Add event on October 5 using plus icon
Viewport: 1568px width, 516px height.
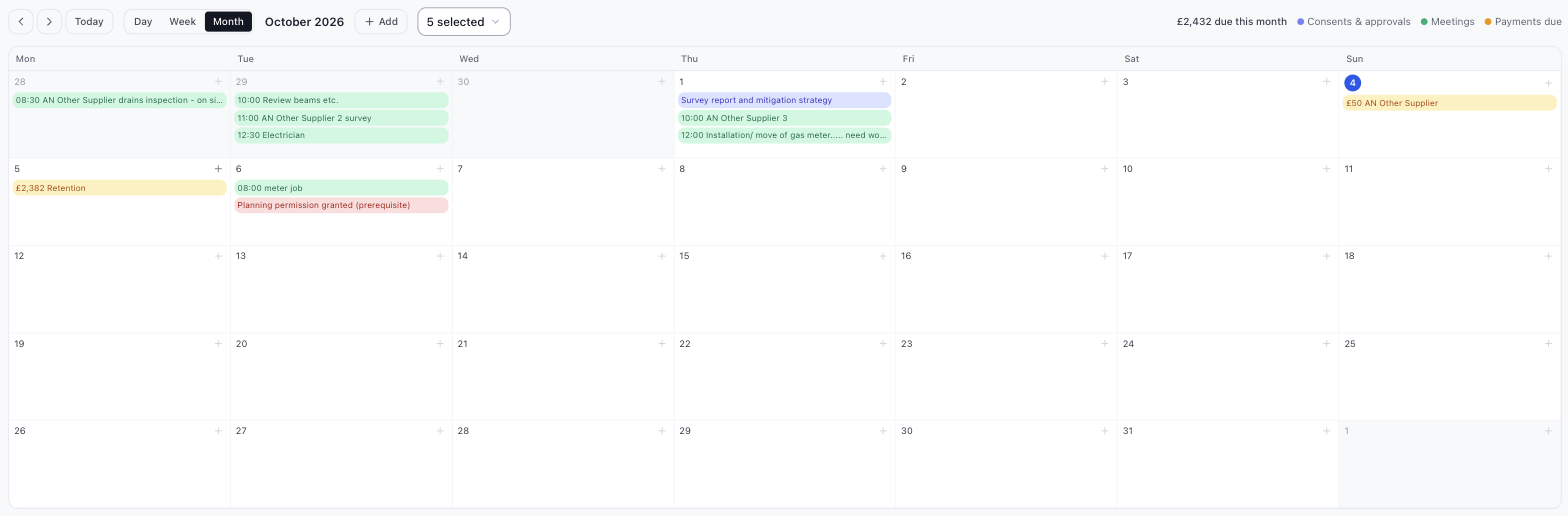[218, 169]
